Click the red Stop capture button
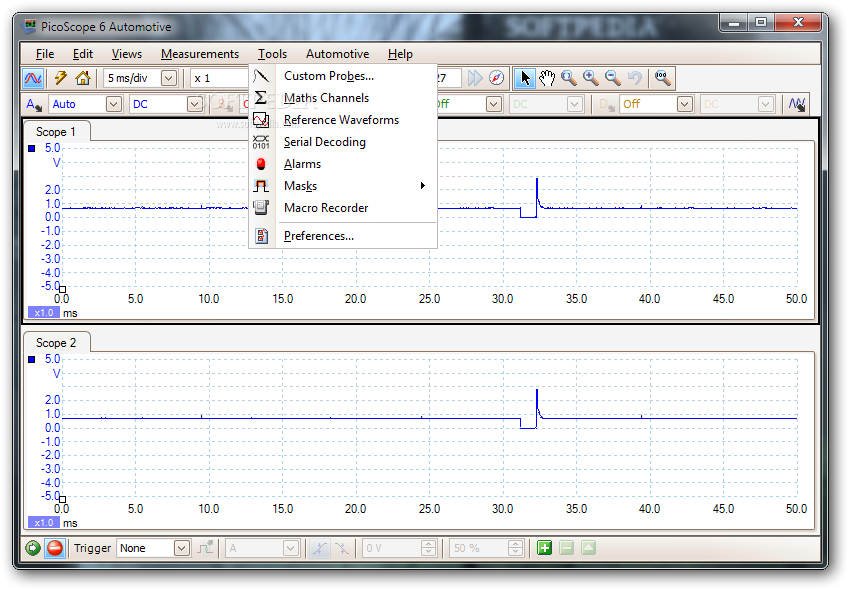 [x=55, y=548]
